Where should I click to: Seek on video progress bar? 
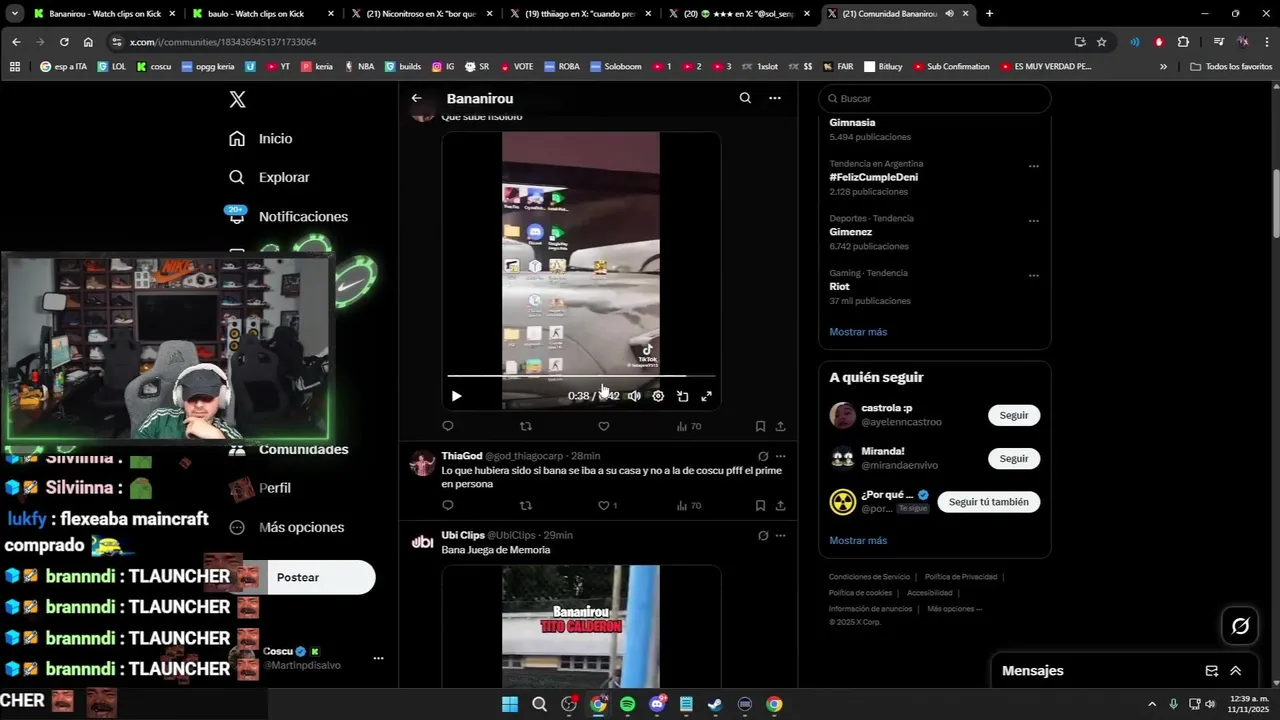[581, 376]
